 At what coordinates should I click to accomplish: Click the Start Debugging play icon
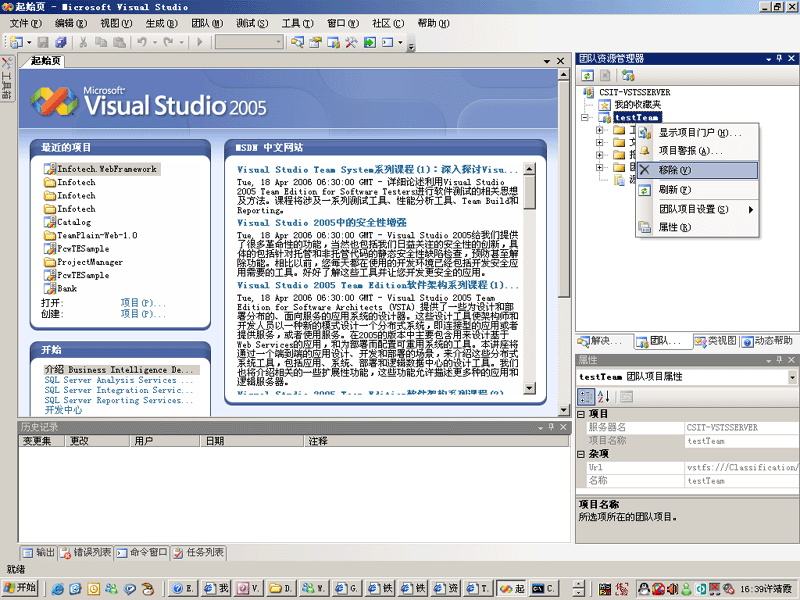pos(200,42)
